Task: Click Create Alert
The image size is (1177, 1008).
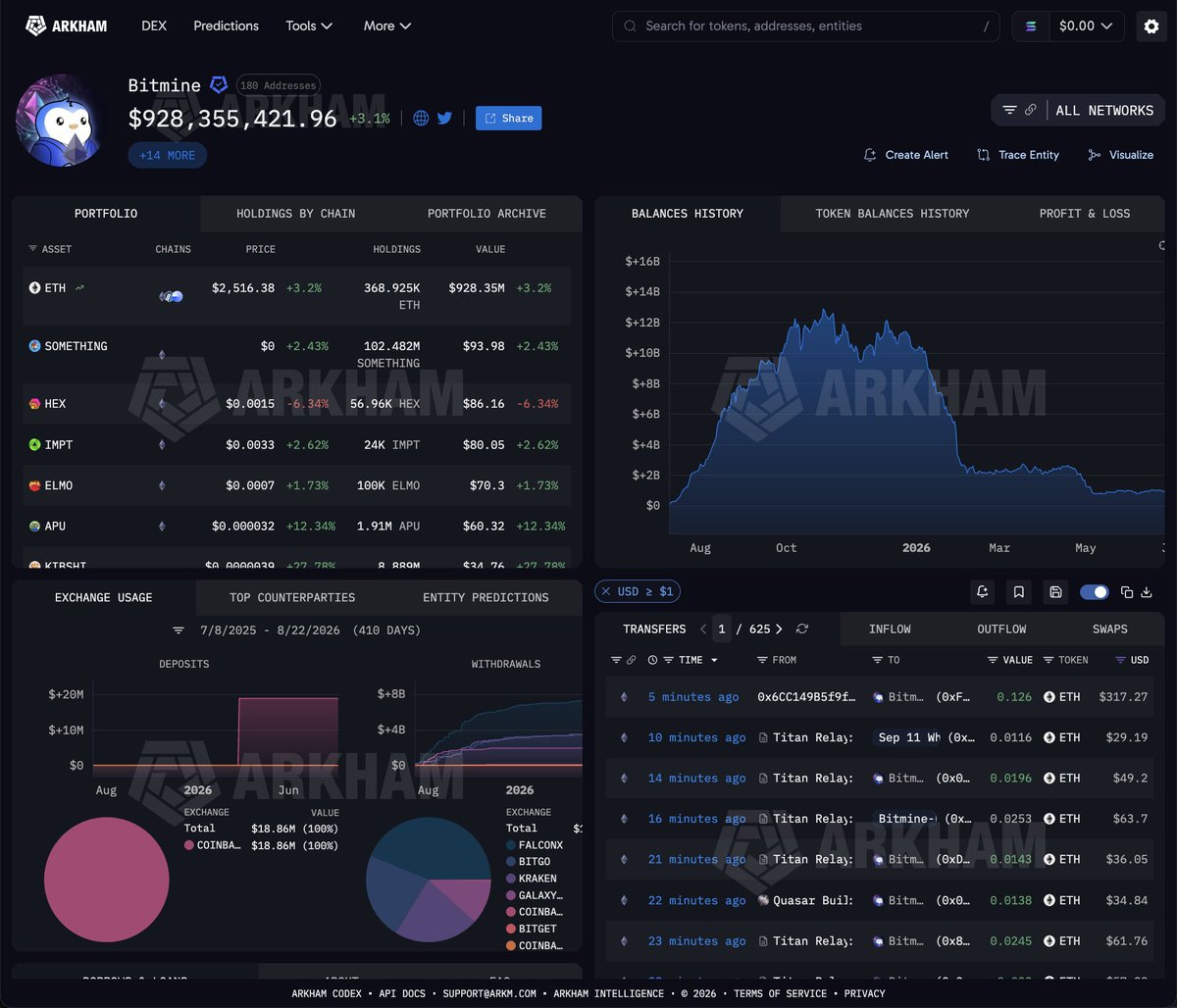Action: [906, 155]
